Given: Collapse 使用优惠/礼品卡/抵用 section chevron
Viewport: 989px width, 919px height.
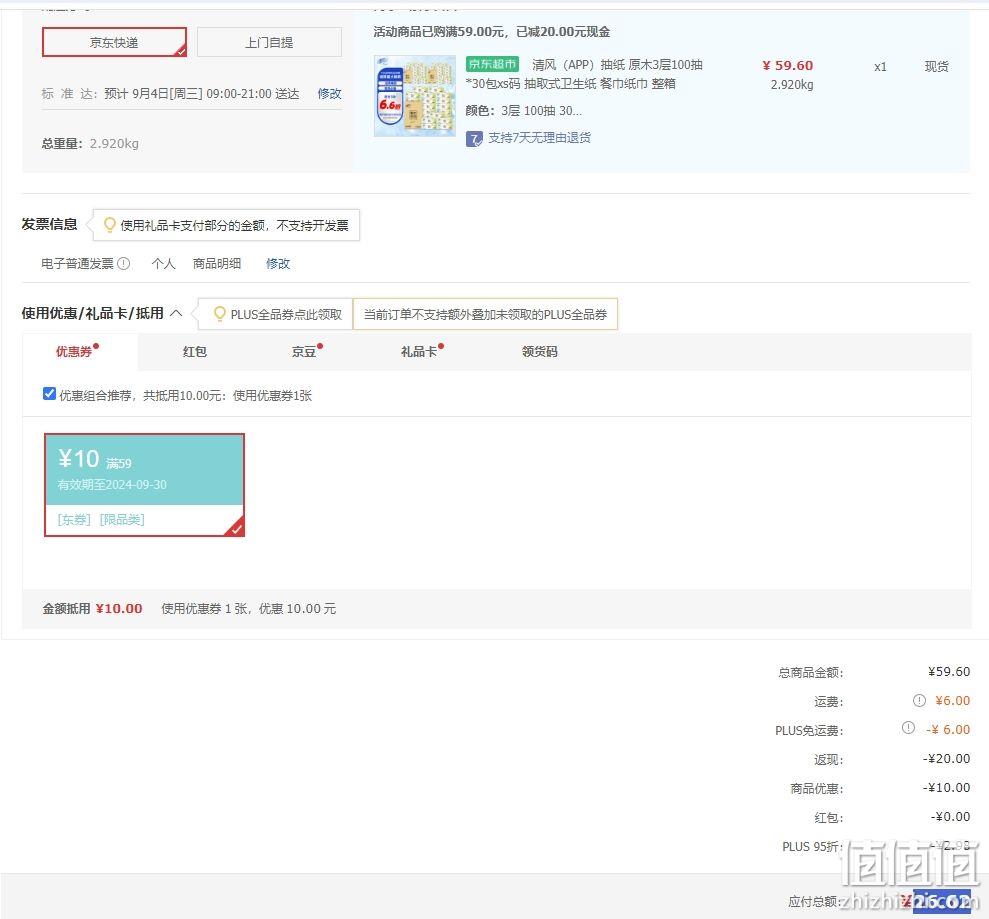Looking at the screenshot, I should 177,313.
